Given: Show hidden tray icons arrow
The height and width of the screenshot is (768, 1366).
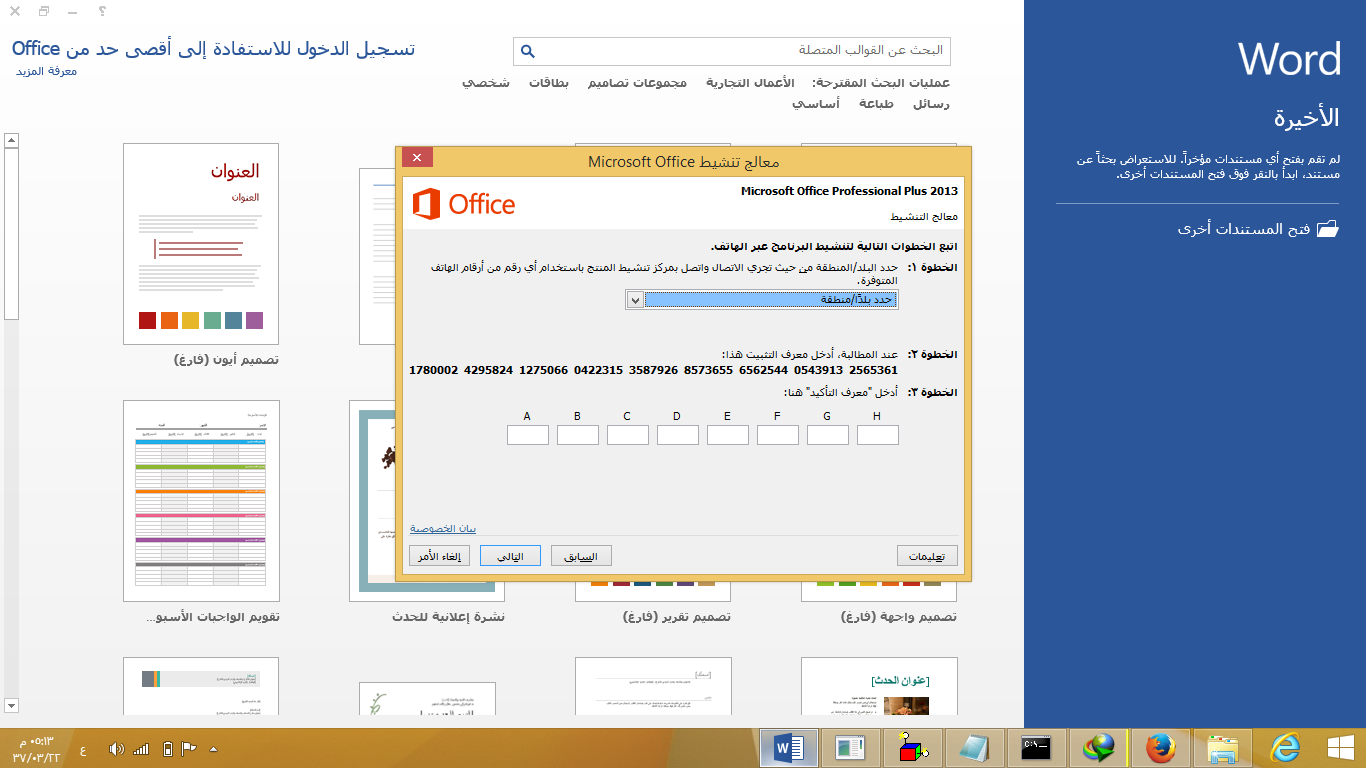Looking at the screenshot, I should coord(213,749).
